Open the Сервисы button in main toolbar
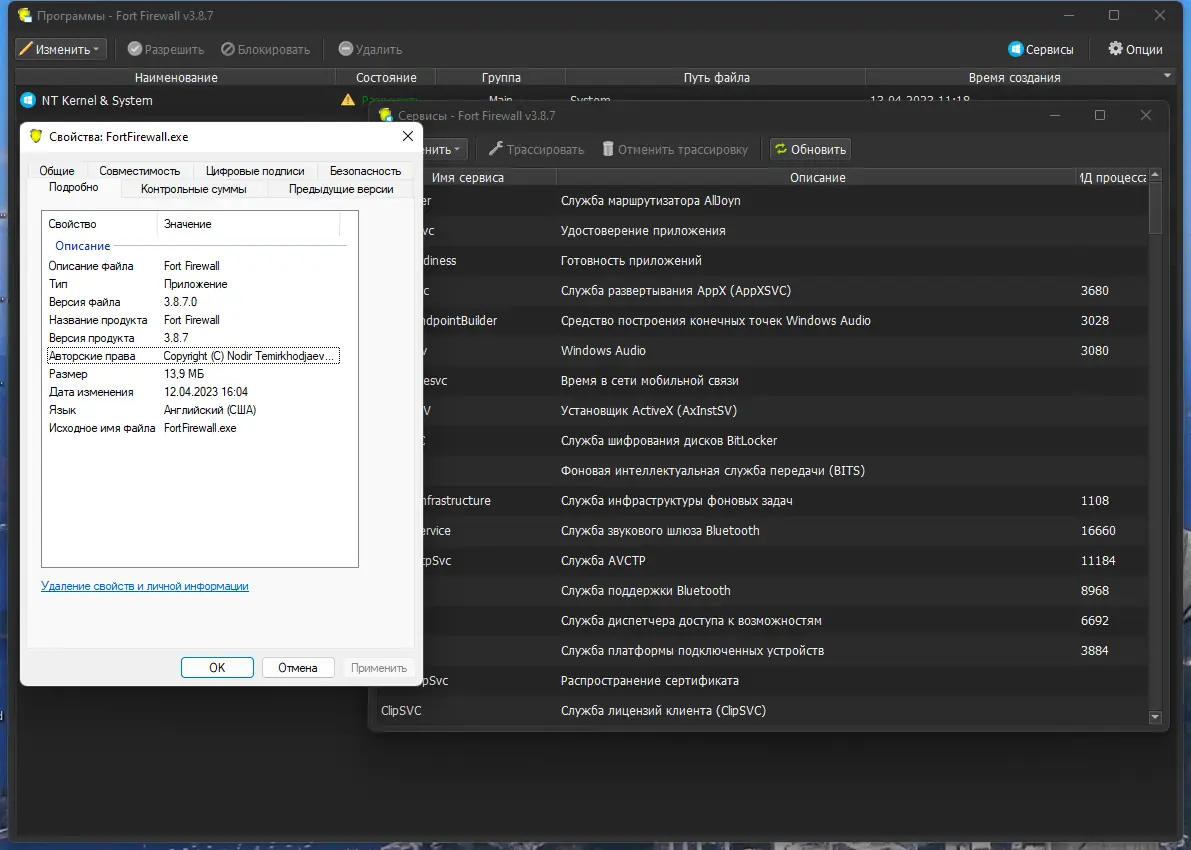Viewport: 1191px width, 850px height. [1041, 49]
